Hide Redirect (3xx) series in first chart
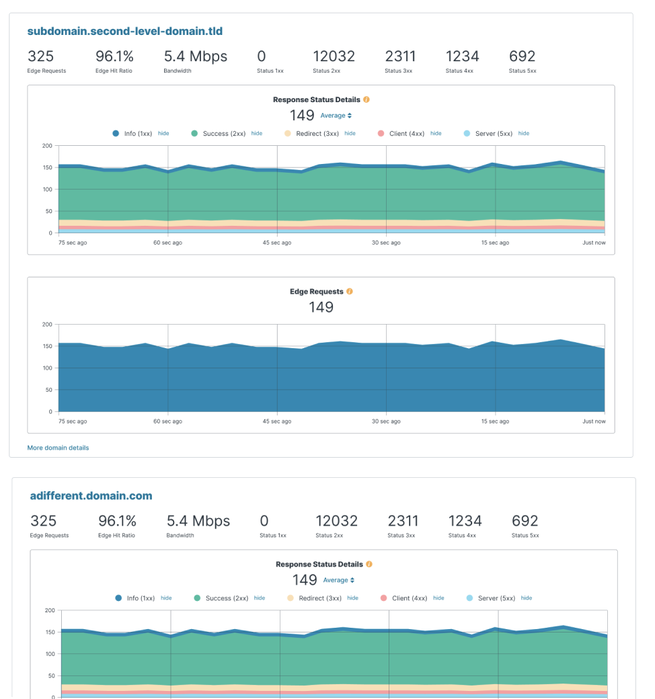Screen dimensions: 655x699 tap(350, 133)
